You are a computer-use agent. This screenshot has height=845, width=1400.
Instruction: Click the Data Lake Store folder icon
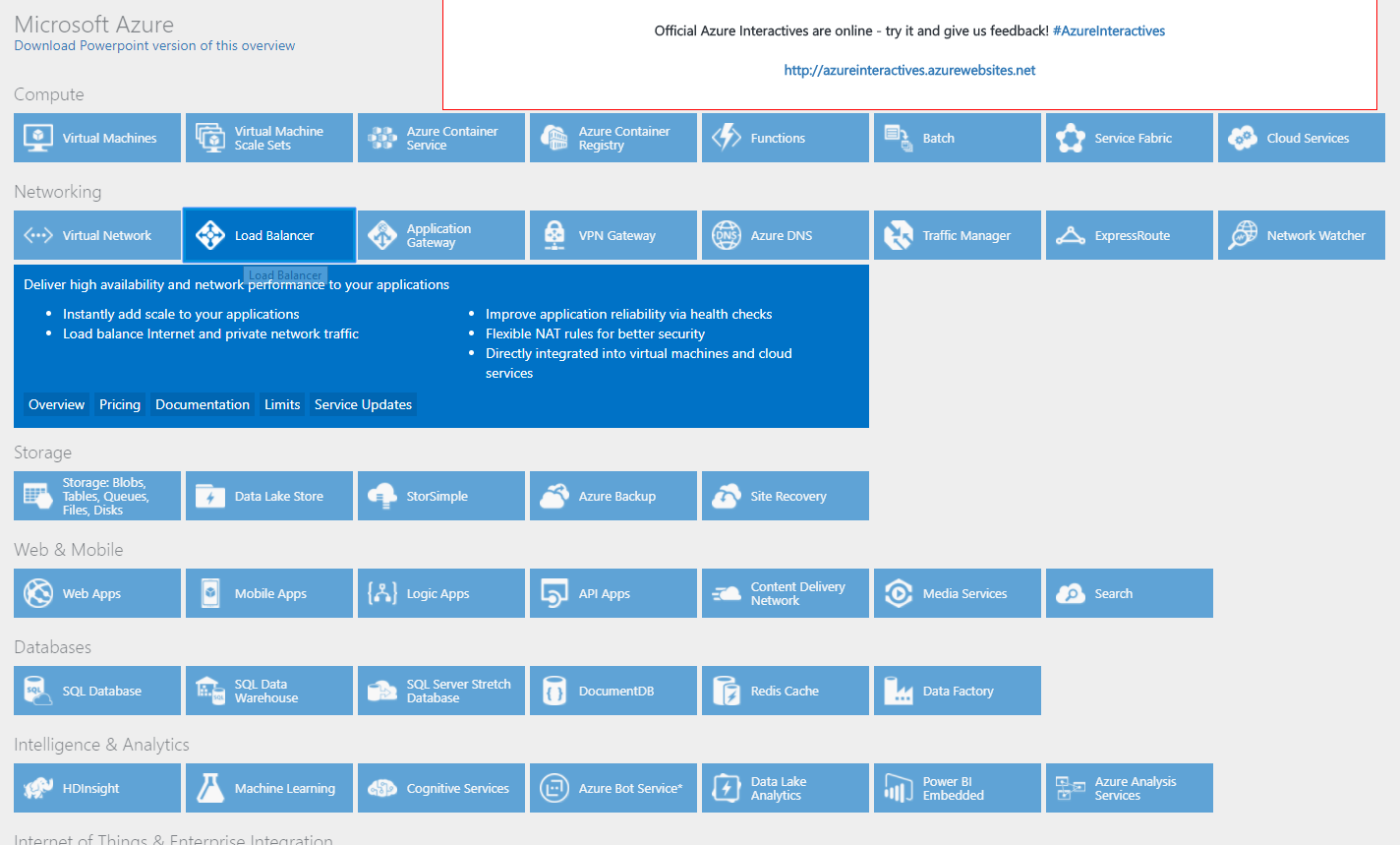click(210, 496)
